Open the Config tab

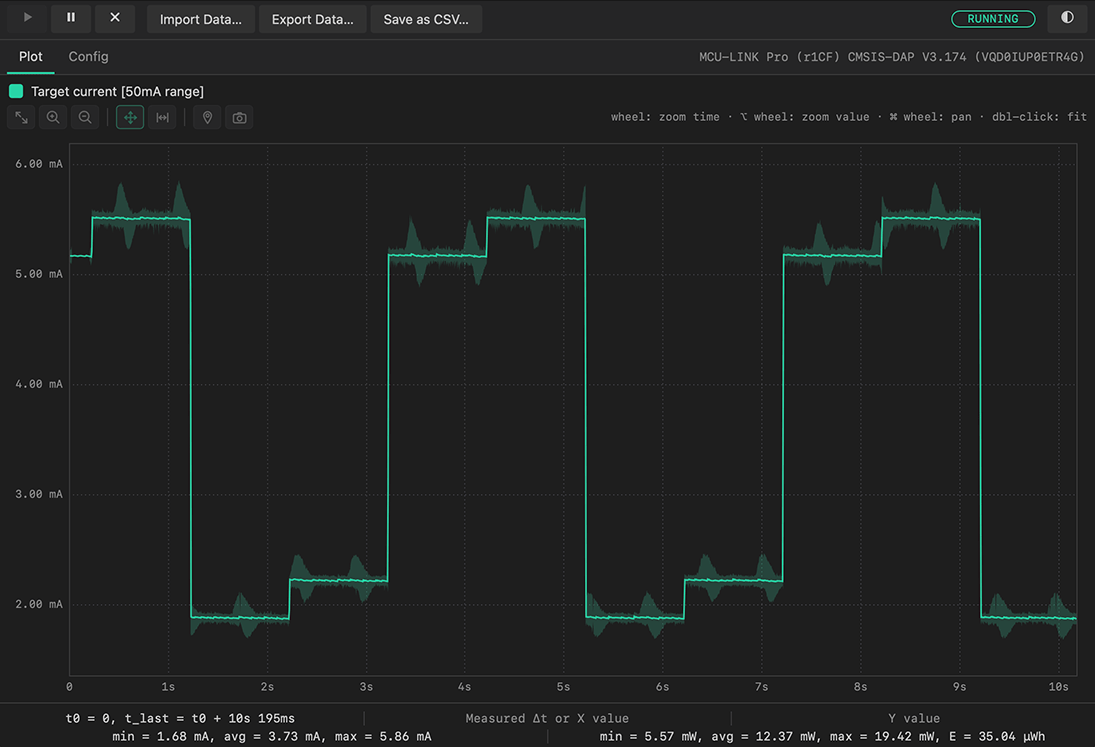[88, 57]
